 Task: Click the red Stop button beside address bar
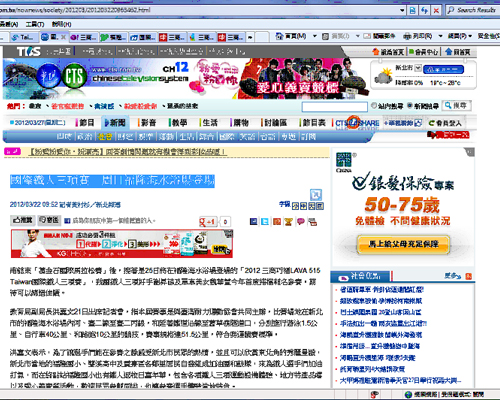(x=436, y=10)
